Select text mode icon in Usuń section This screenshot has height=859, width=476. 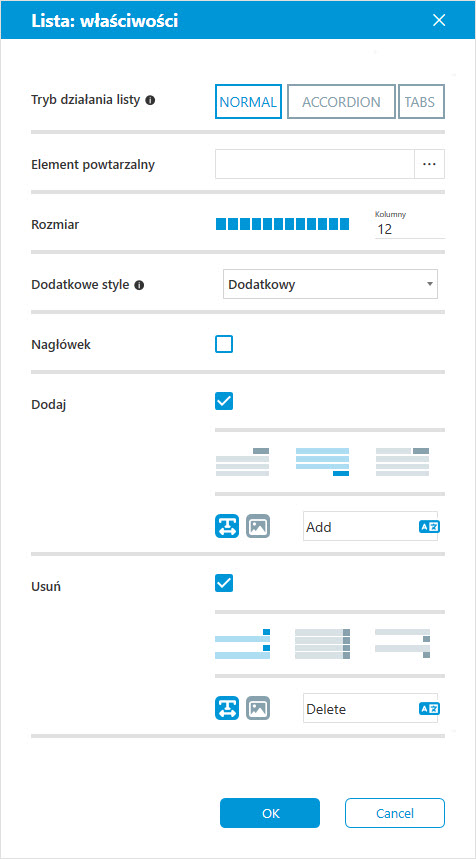point(227,708)
